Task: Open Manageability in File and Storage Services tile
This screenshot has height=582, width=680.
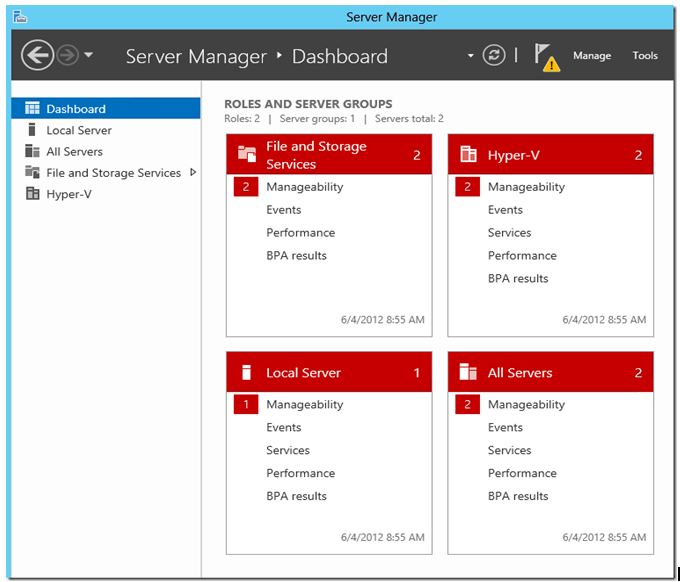Action: click(x=304, y=187)
